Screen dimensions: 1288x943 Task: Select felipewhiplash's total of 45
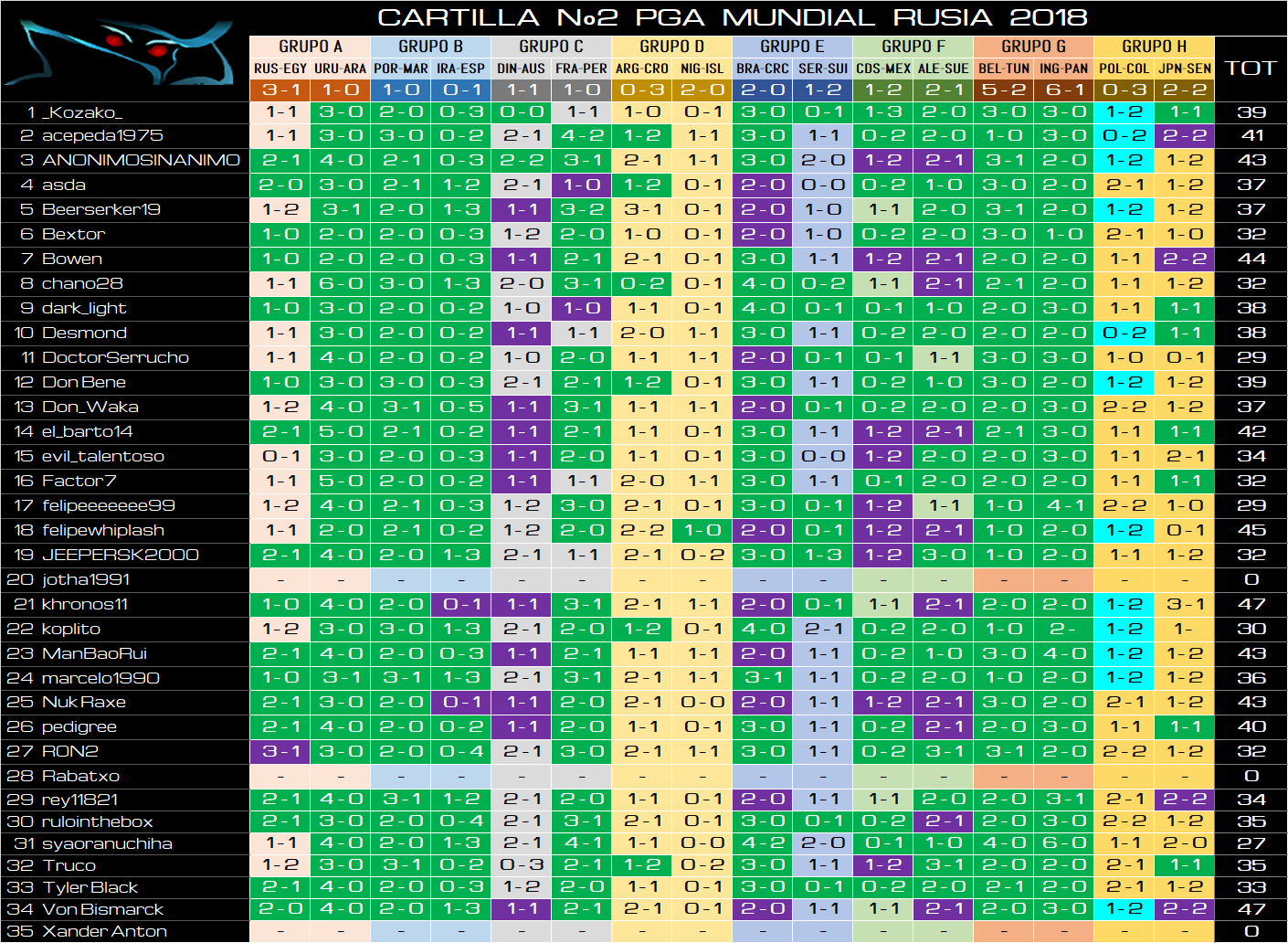1251,530
